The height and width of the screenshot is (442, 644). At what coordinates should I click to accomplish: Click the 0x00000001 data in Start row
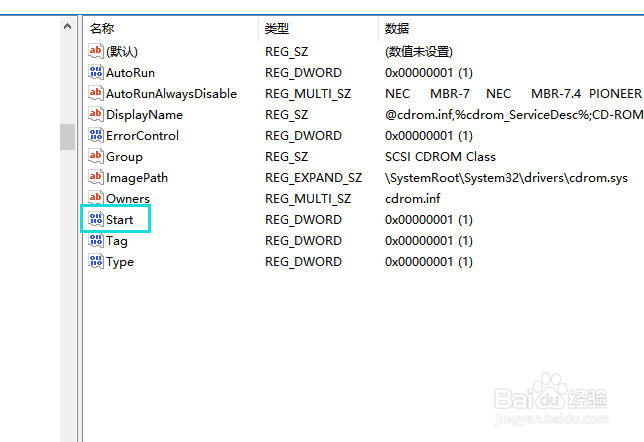[x=429, y=220]
